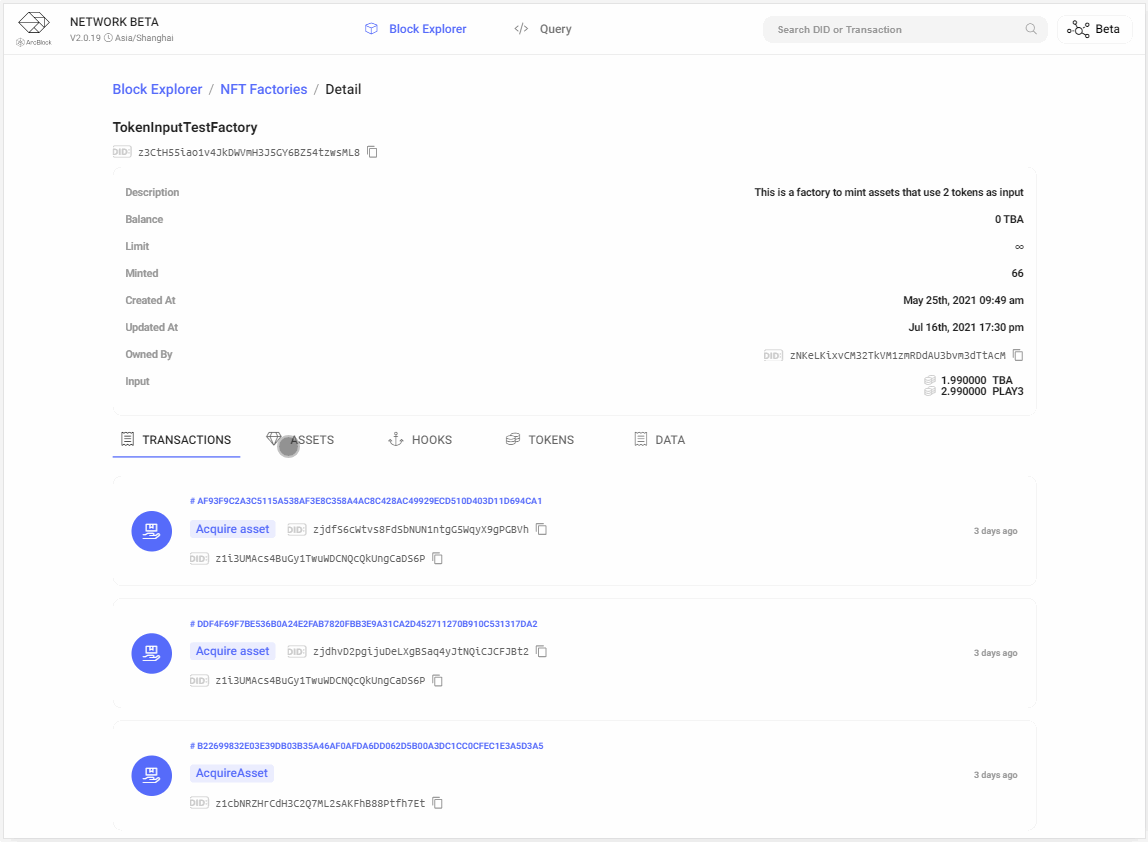Copy the zjdfS6cWtvs8 DID in first transaction
Image resolution: width=1148 pixels, height=842 pixels.
542,529
